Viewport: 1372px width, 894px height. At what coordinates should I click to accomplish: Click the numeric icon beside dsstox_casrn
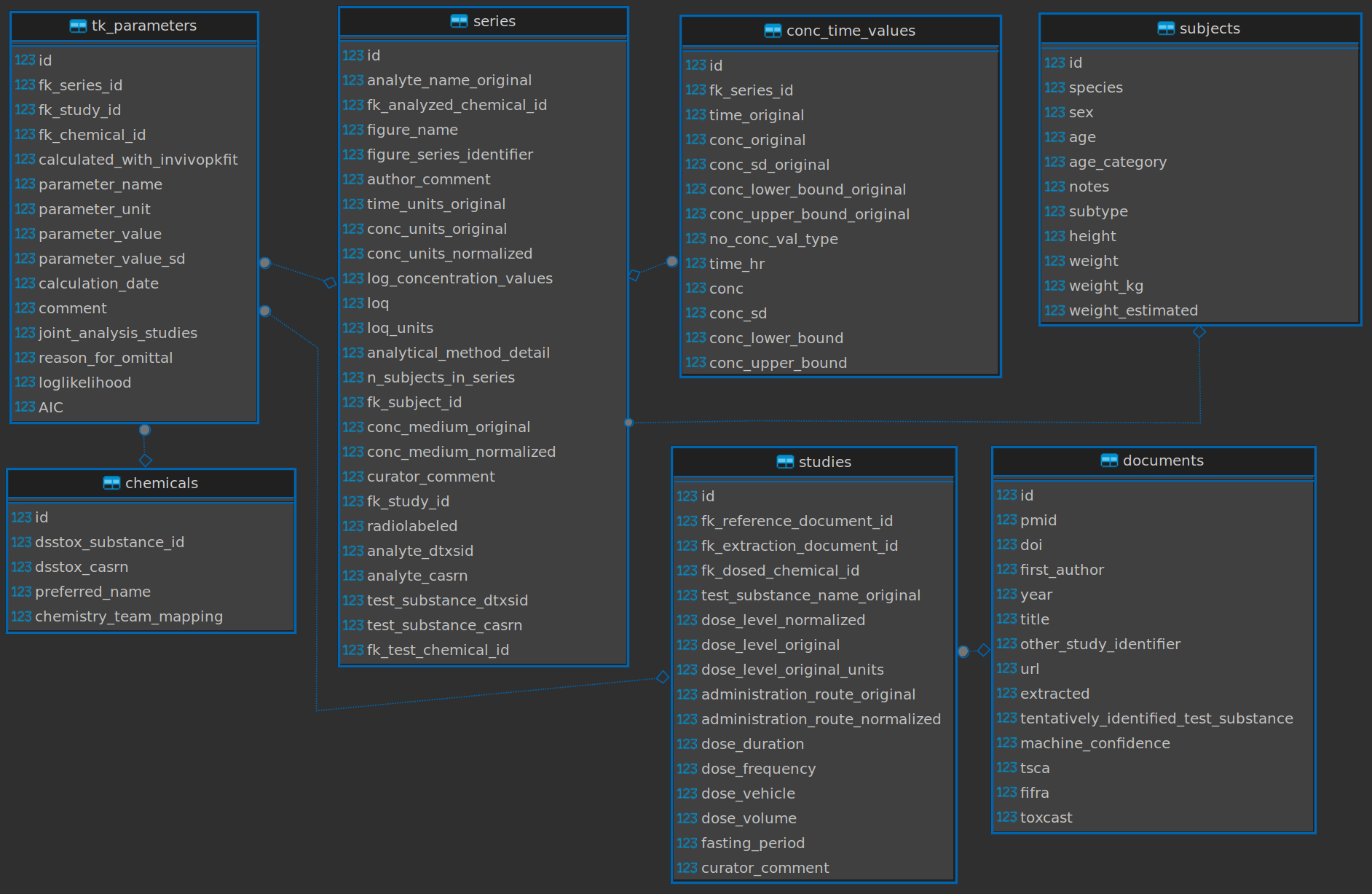tap(21, 567)
